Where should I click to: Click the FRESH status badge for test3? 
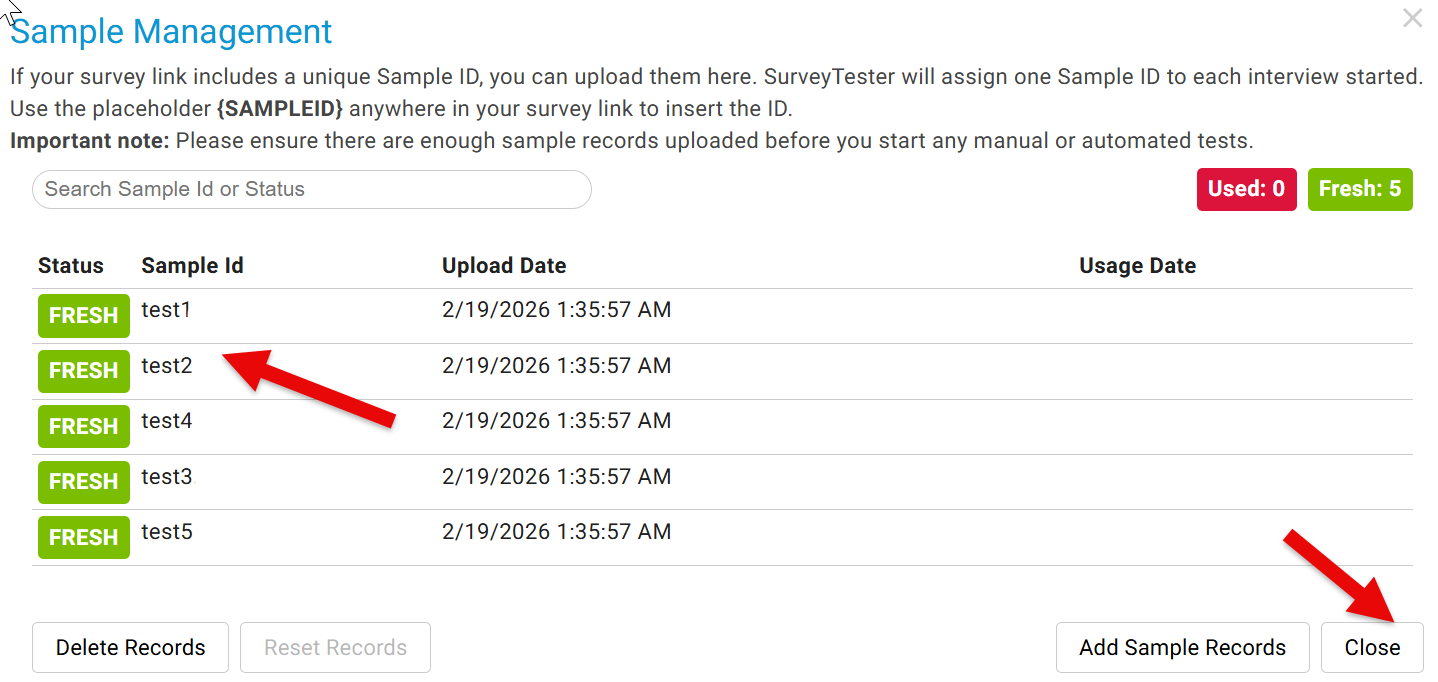click(x=83, y=482)
